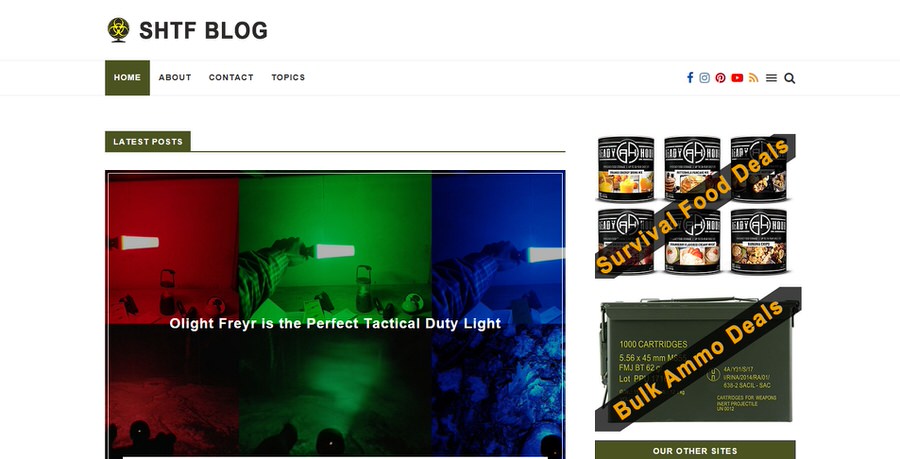The image size is (900, 459).
Task: Open Olight Freyr Tactical Duty Light article
Action: click(335, 324)
